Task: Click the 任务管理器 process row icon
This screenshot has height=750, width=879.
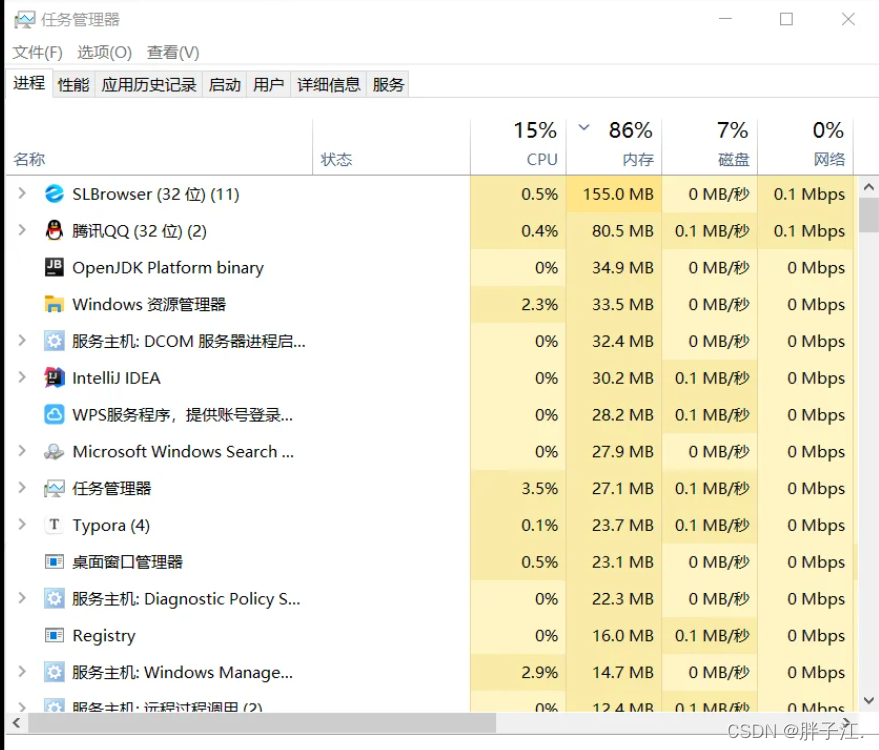Action: tap(54, 488)
